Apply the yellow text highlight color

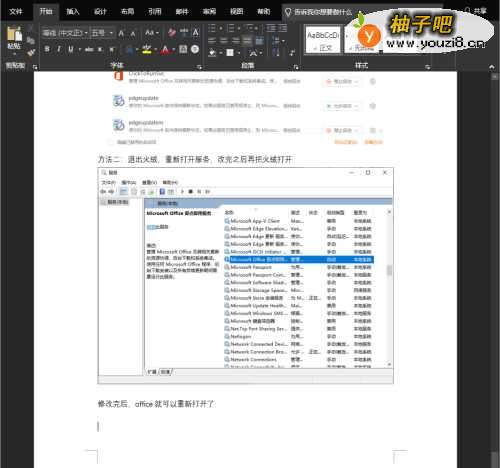click(x=147, y=50)
